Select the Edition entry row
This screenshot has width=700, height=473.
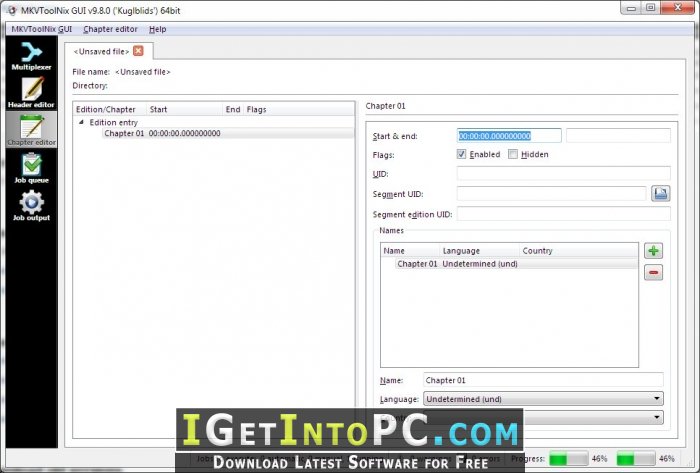113,122
